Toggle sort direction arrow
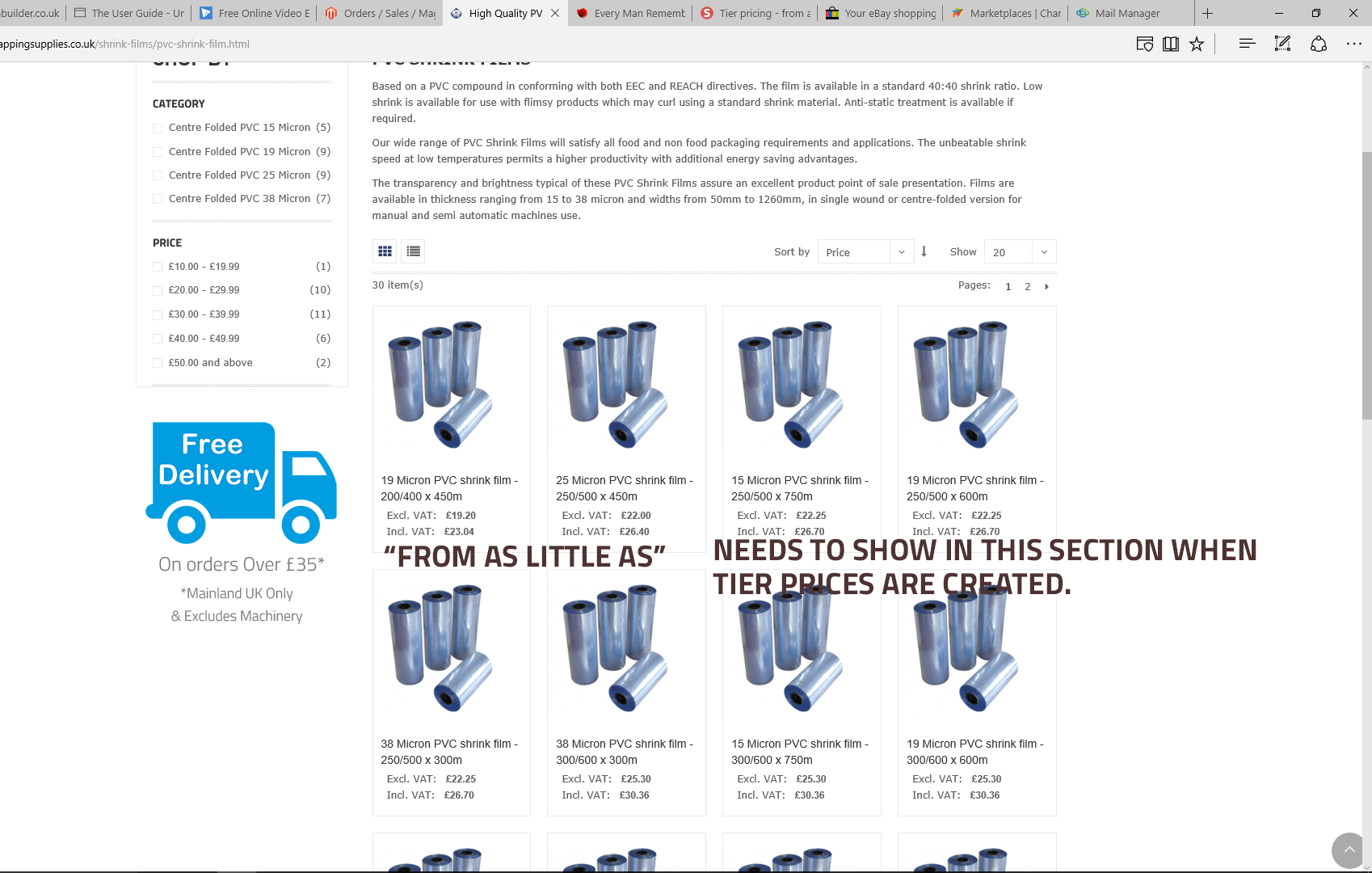 click(x=924, y=251)
